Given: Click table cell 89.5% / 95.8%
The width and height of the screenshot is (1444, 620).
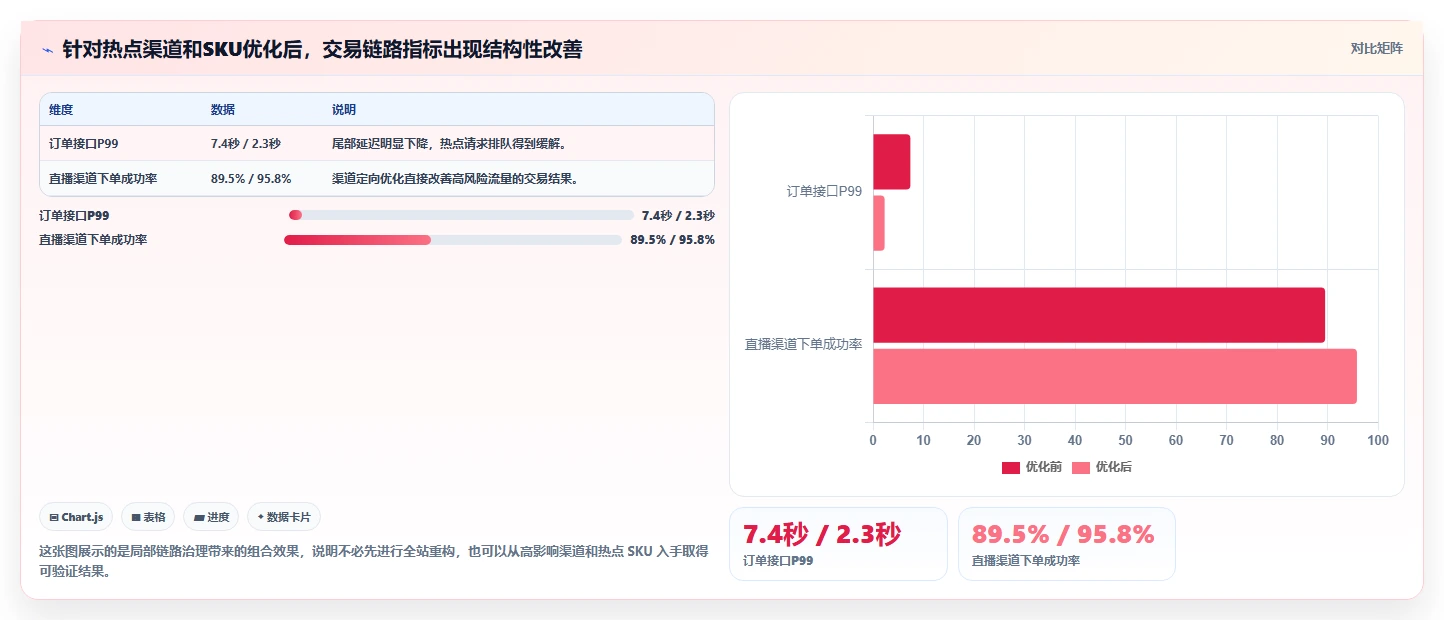Looking at the screenshot, I should coord(251,179).
